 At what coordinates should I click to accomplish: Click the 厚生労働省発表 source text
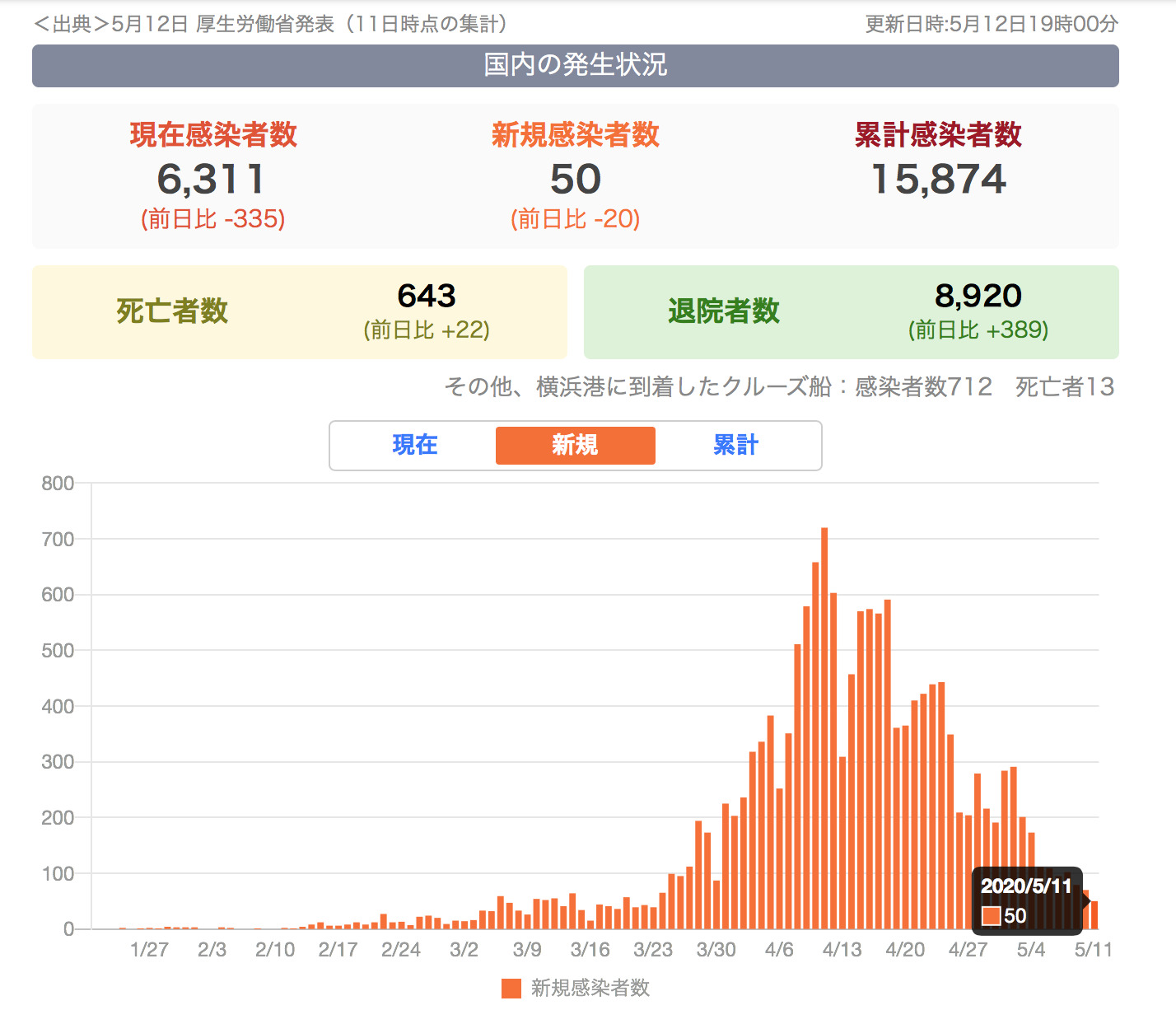[x=265, y=24]
